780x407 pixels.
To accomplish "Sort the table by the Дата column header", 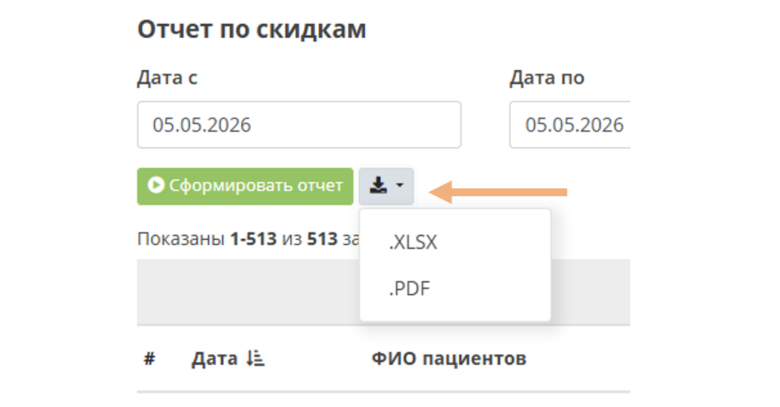I will pyautogui.click(x=214, y=358).
